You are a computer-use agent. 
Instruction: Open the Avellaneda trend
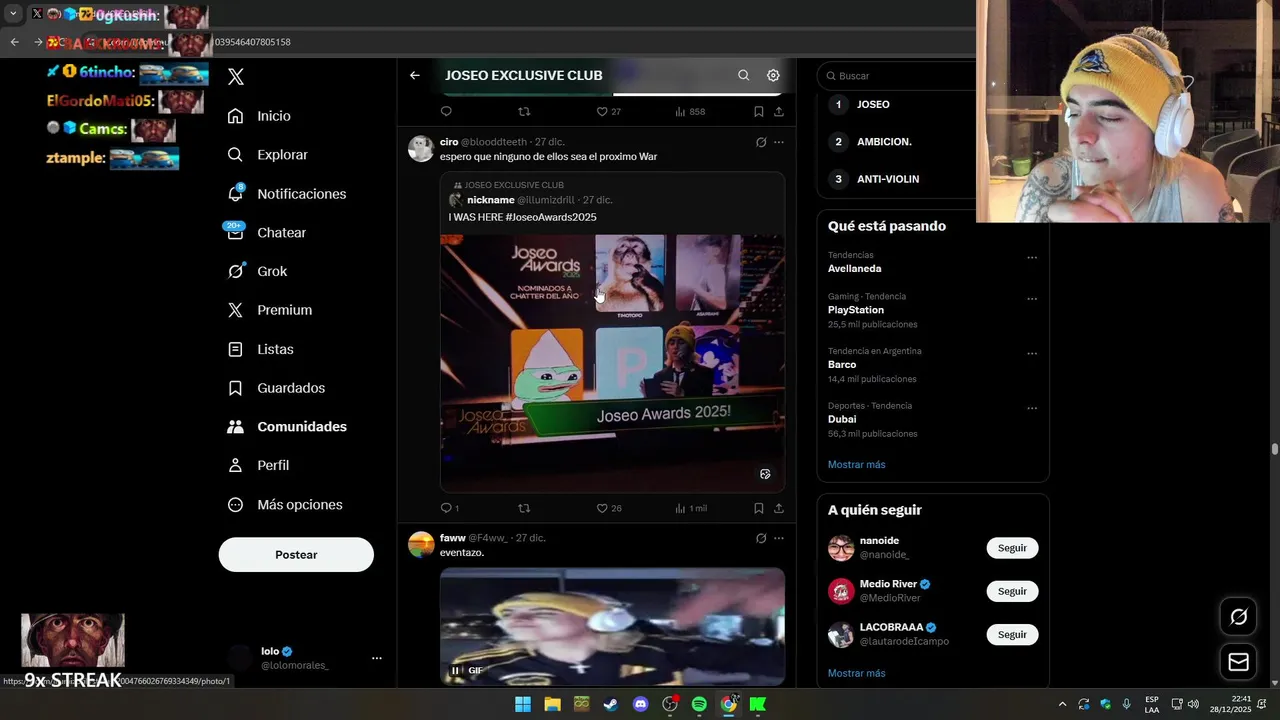click(x=855, y=269)
